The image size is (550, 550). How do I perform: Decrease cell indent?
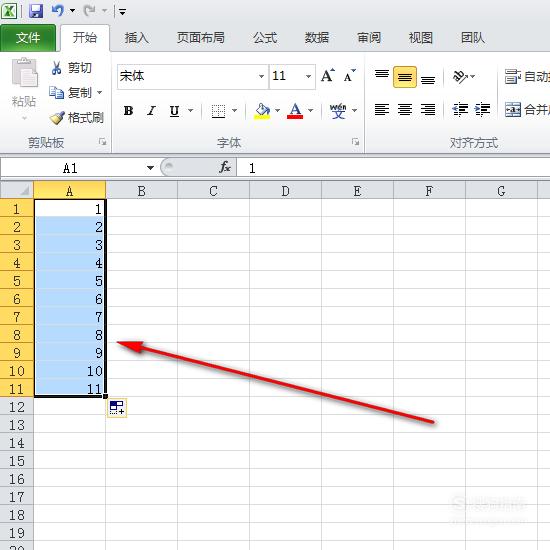tap(460, 110)
